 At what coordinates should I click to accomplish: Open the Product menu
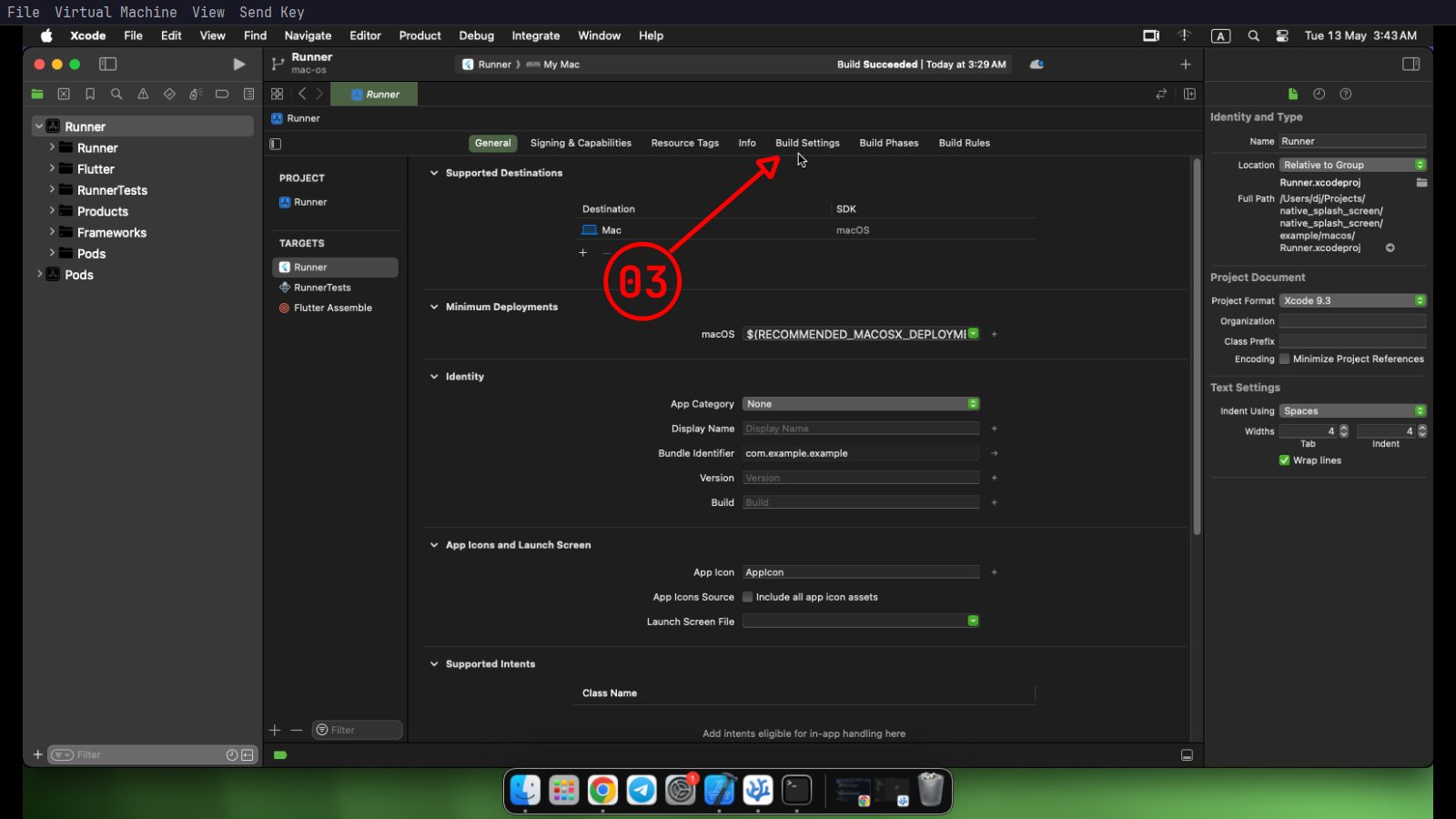tap(420, 35)
